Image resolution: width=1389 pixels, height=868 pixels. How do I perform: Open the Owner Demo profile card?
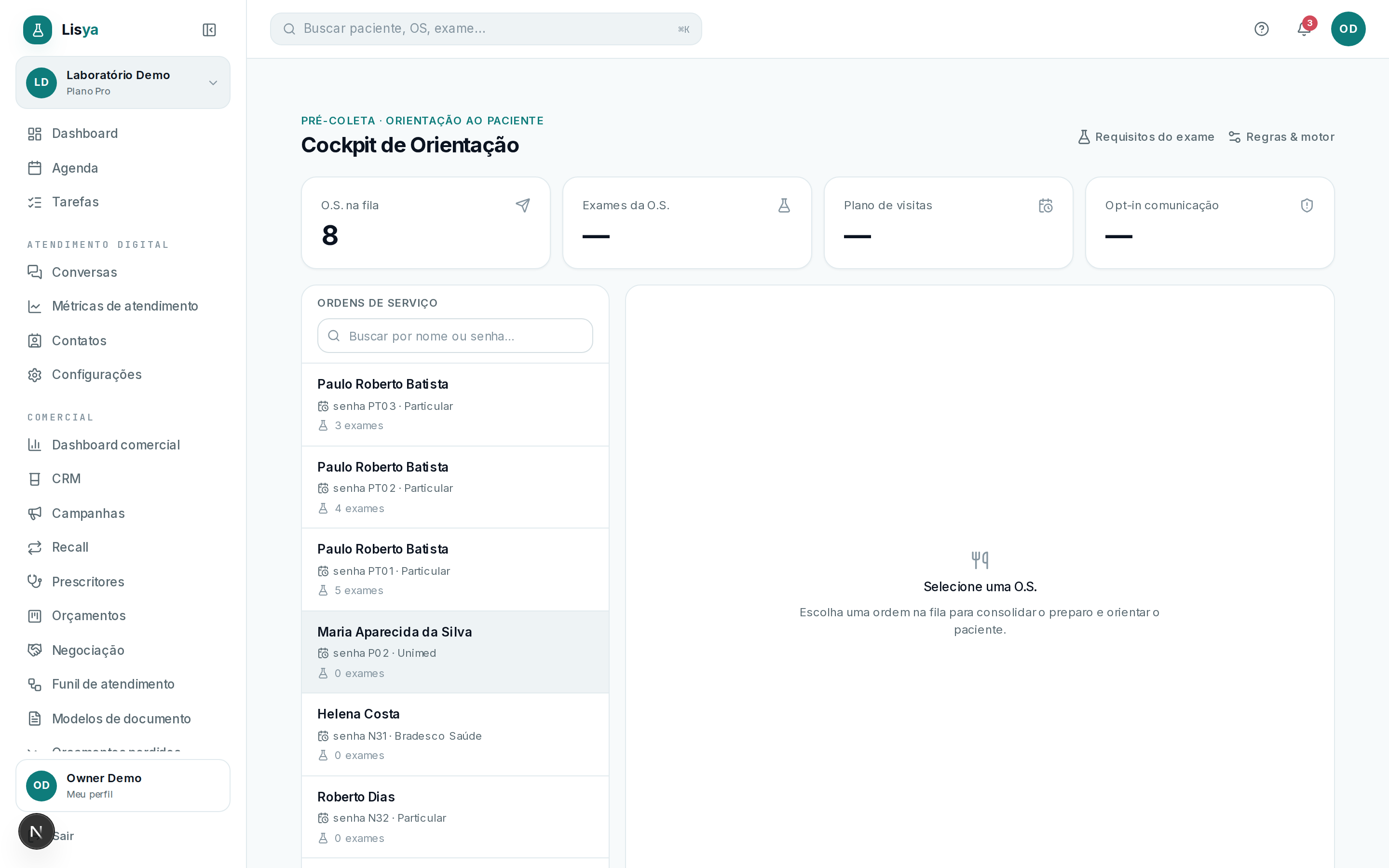[x=123, y=785]
